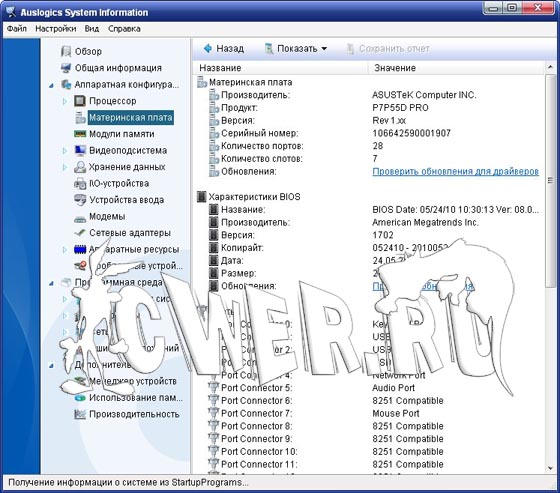Collapse the Программная среда tree node
Image resolution: width=560 pixels, height=493 pixels.
click(51, 283)
